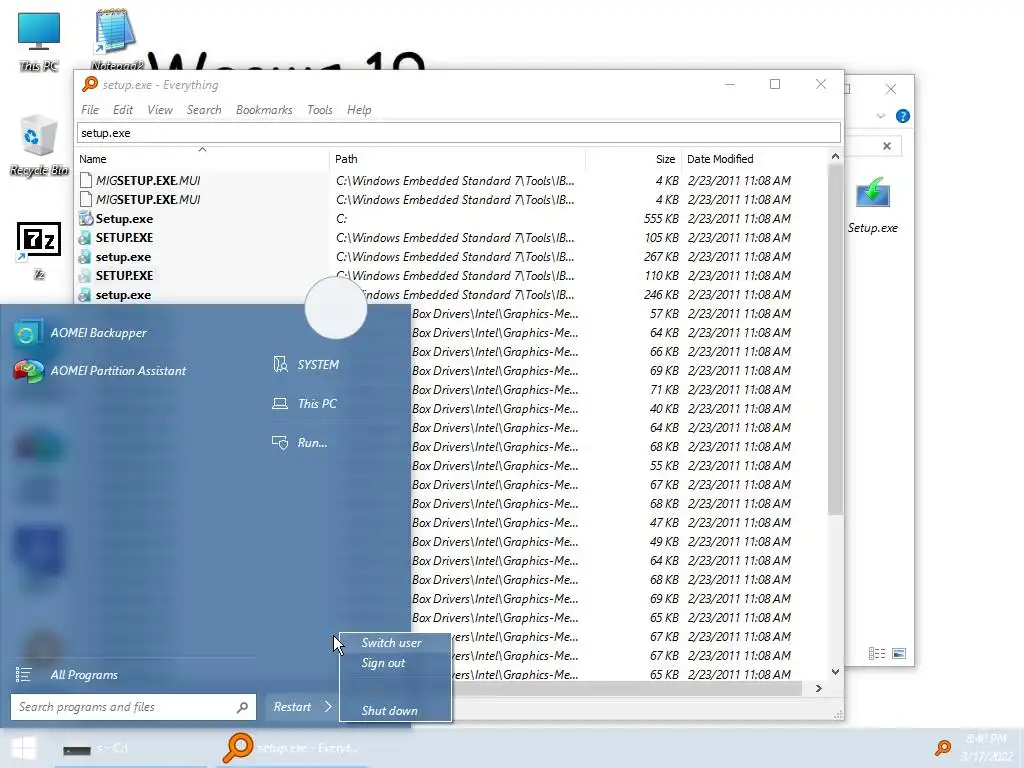Click the first MIGSETUP.EXE.MUI file icon
Viewport: 1024px width, 768px height.
point(85,180)
